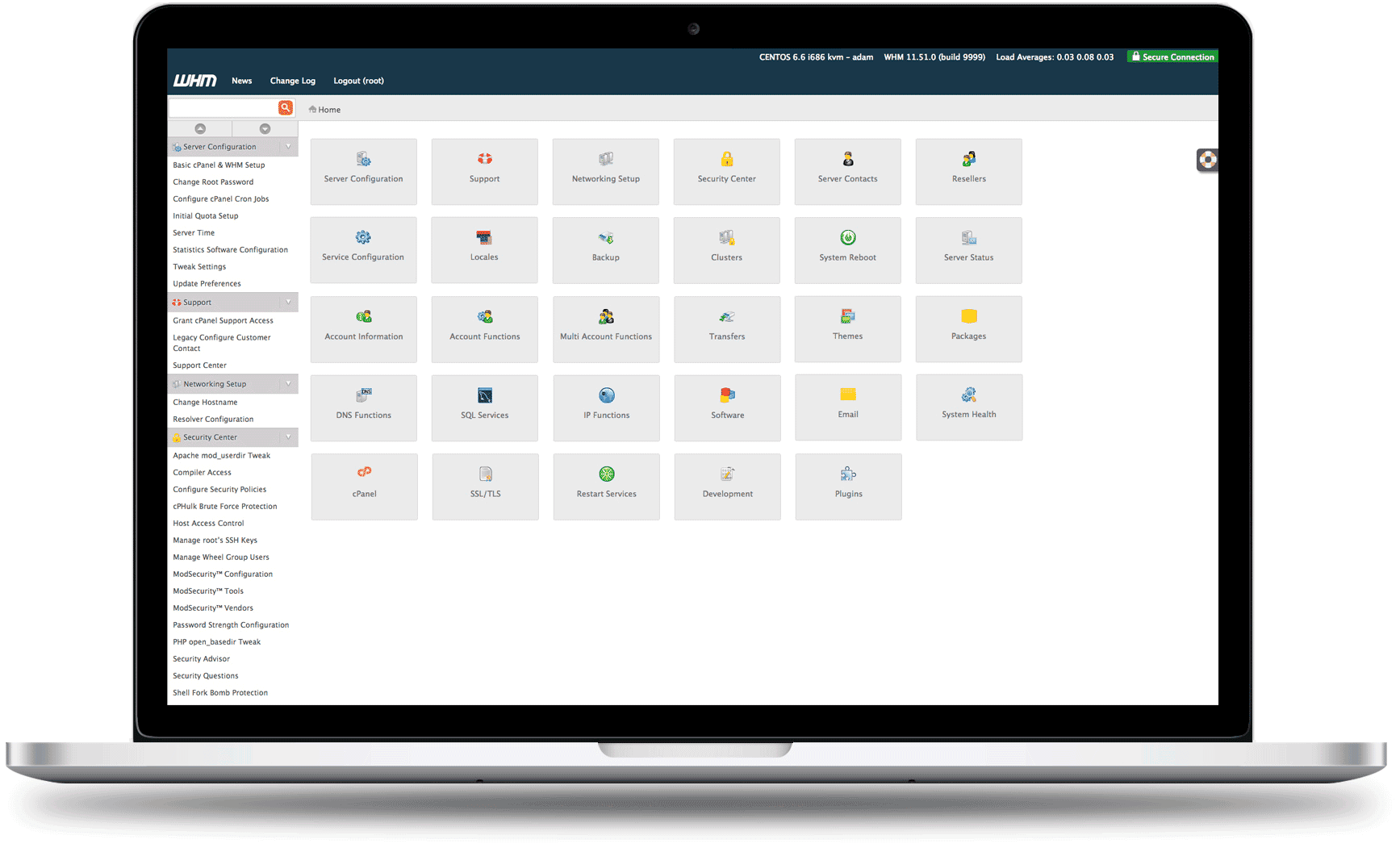The width and height of the screenshot is (1400, 848).
Task: Click the floating lifebuoy help icon
Action: pos(1207,160)
